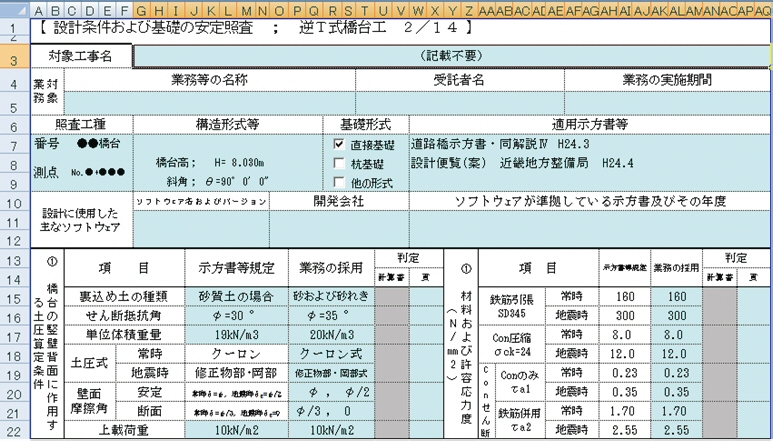Check the 直接基礎 checkbox

point(339,144)
